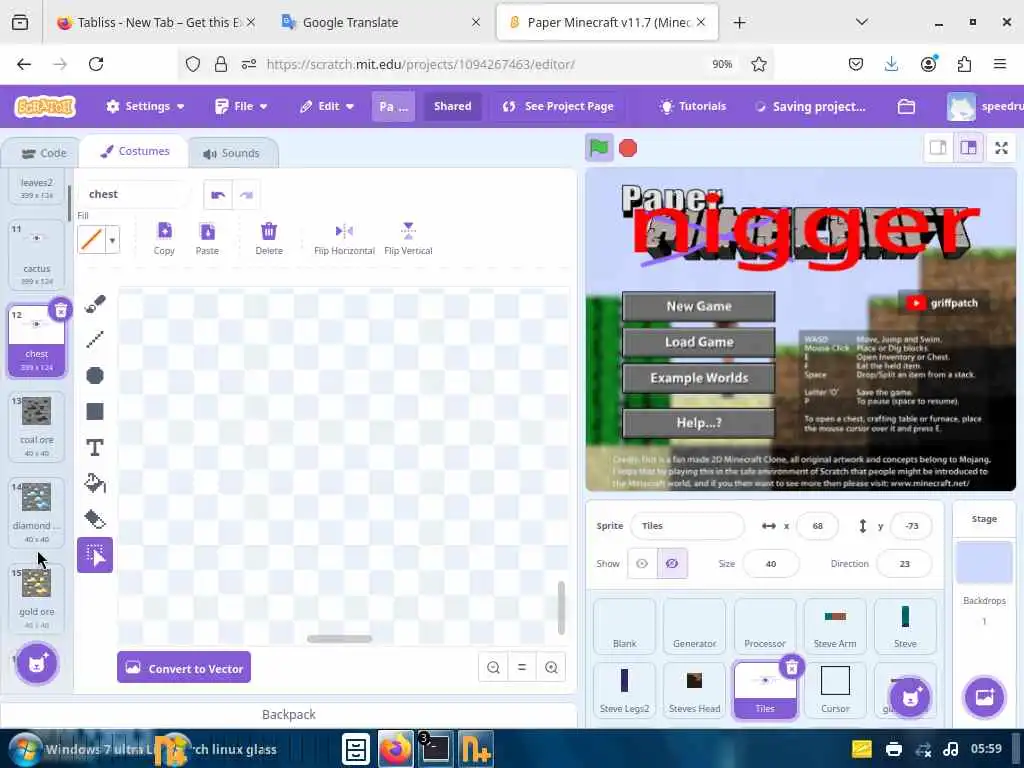Delete the Tiles sprite
Image resolution: width=1024 pixels, height=768 pixels.
click(x=792, y=667)
